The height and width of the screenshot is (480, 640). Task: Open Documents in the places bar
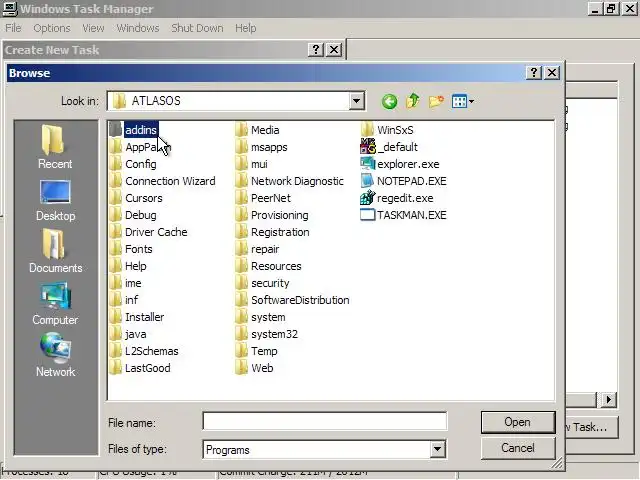55,251
